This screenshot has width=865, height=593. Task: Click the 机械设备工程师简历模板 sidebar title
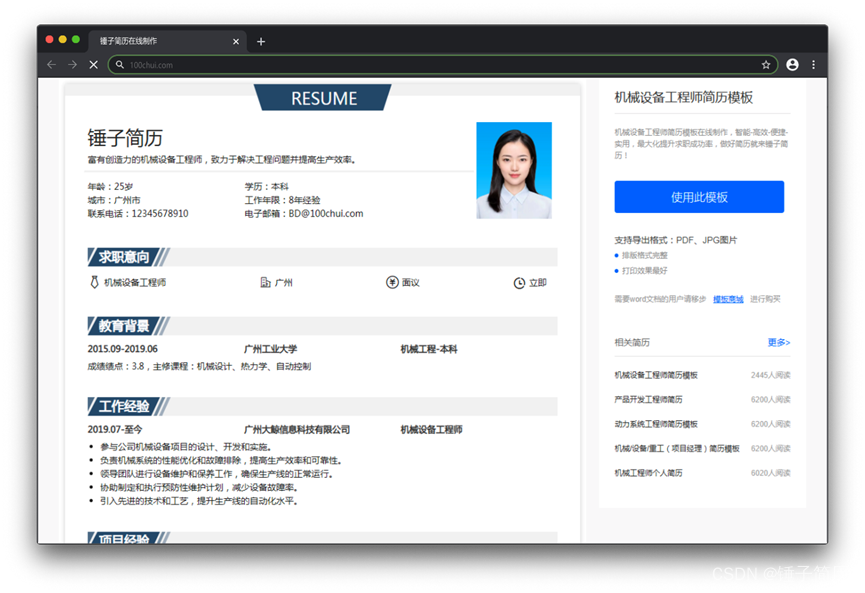[684, 98]
